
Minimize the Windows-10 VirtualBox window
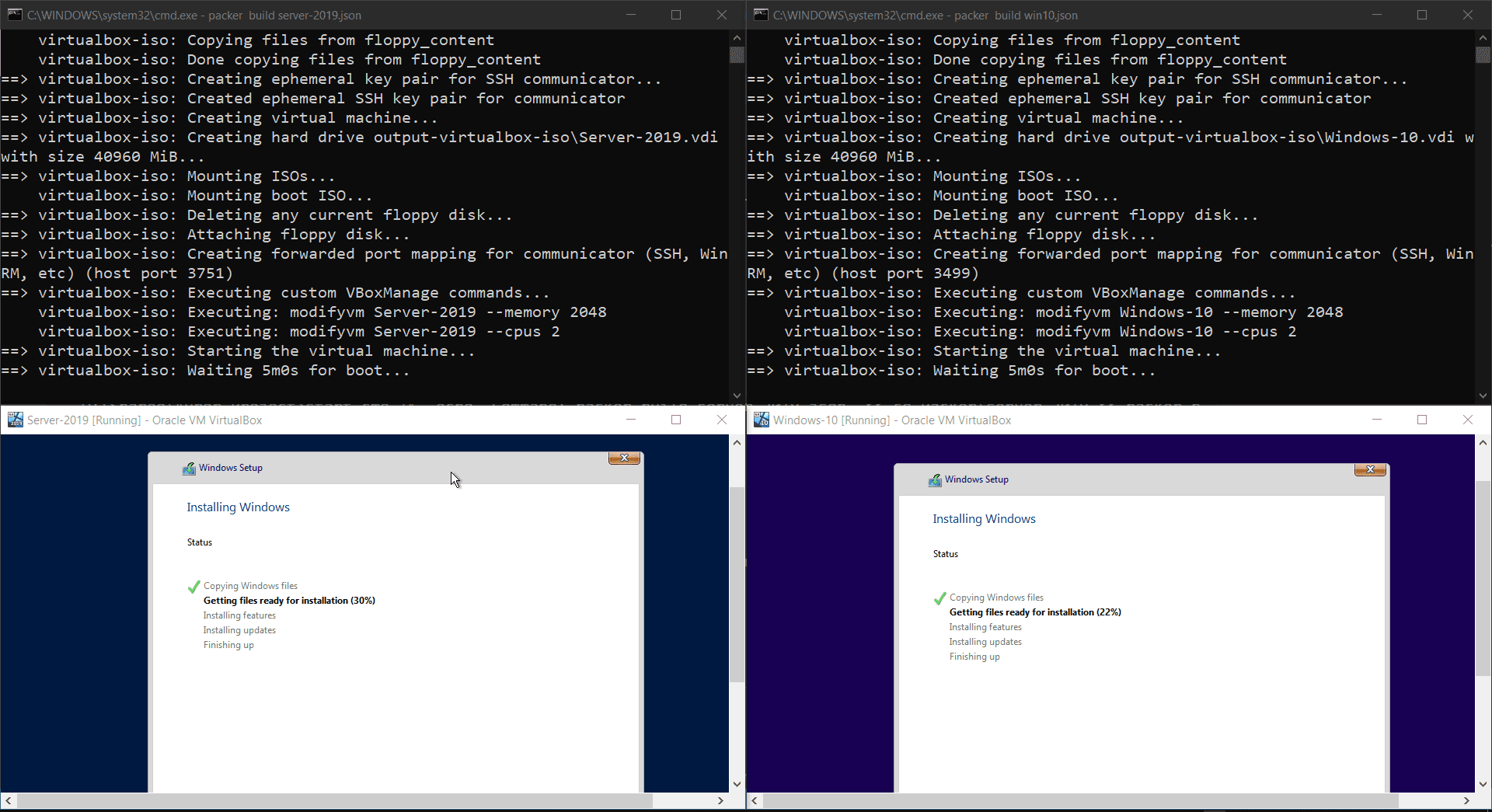(1377, 420)
